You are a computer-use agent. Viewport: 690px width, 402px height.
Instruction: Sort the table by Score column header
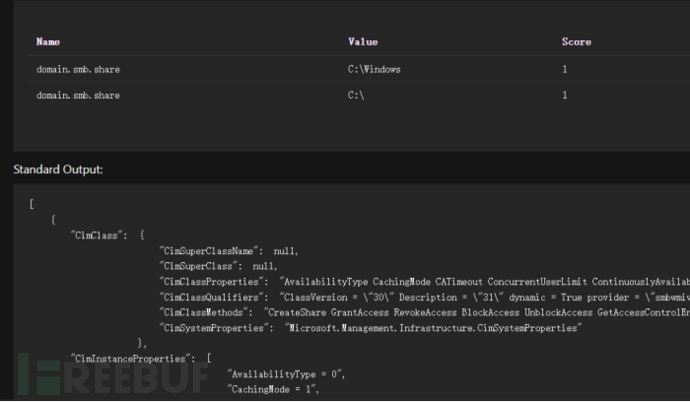tap(576, 42)
